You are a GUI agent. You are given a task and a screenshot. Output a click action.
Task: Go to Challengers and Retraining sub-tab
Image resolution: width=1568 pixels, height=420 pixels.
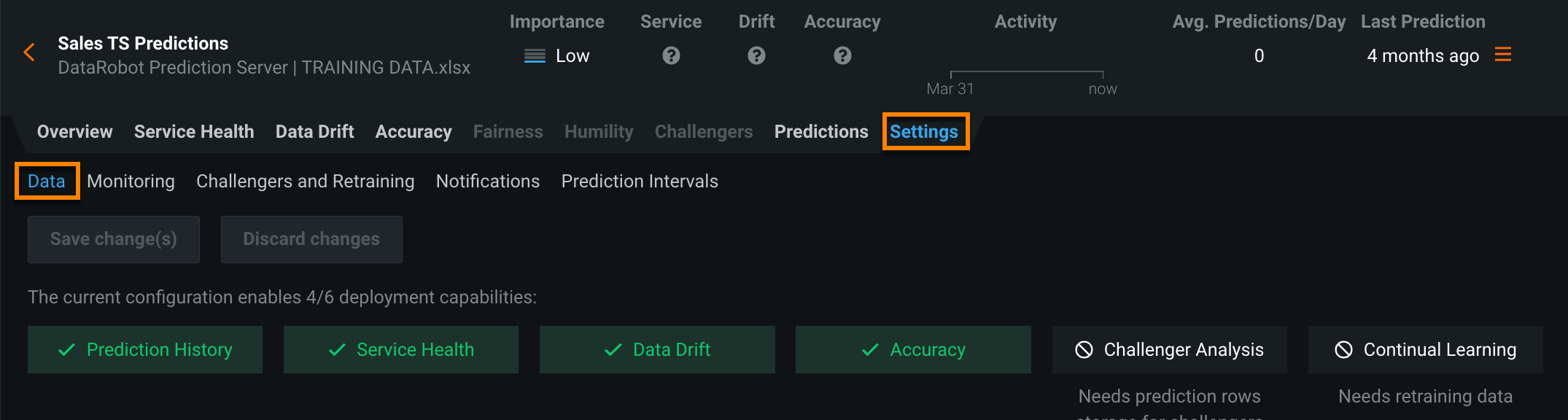(x=305, y=182)
